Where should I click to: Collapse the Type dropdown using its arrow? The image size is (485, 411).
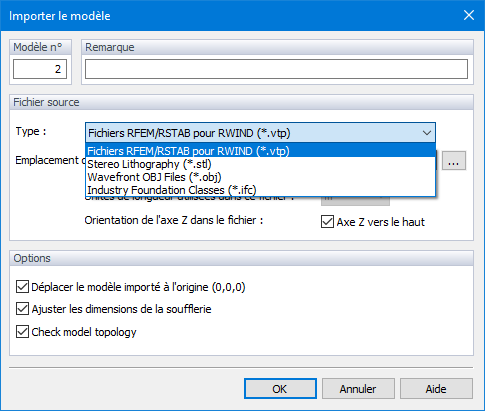pos(427,133)
